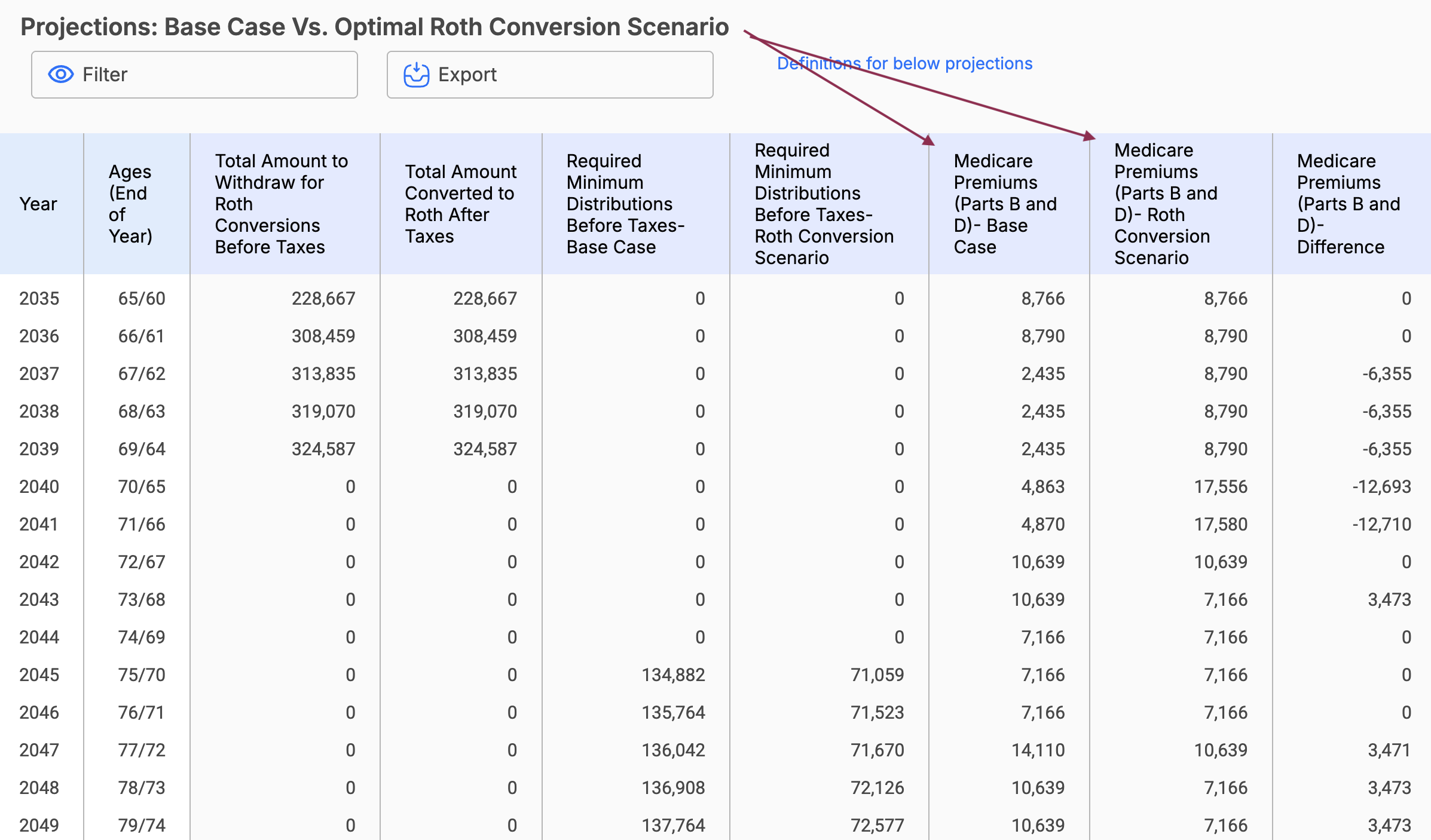Click the eye icon on the Filter button
This screenshot has width=1431, height=840.
pos(60,74)
